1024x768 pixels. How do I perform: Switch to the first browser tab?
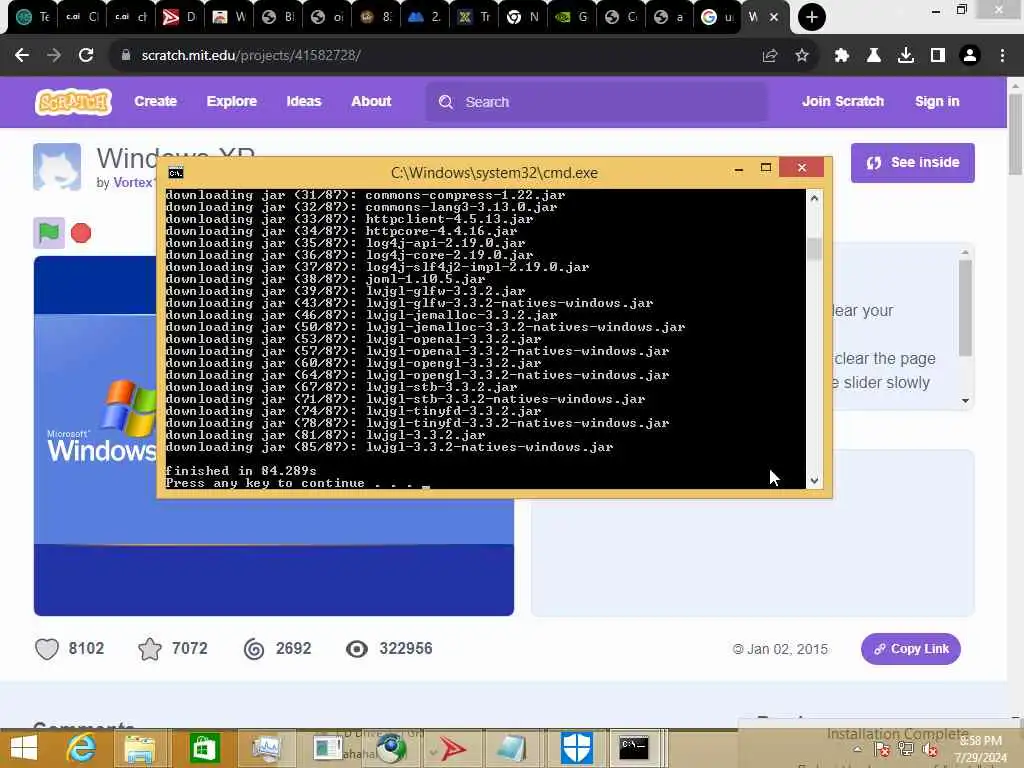click(31, 17)
